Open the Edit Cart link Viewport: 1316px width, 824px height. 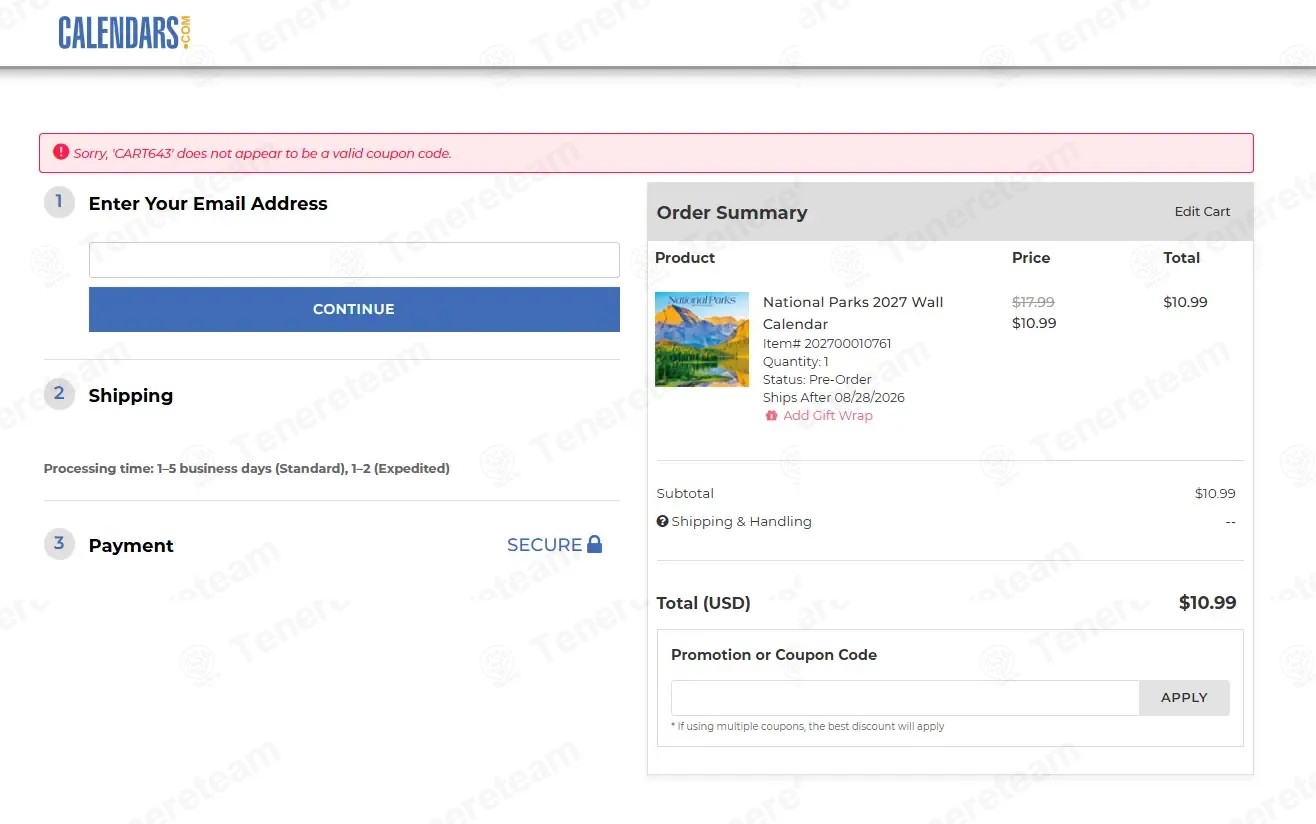click(x=1202, y=212)
